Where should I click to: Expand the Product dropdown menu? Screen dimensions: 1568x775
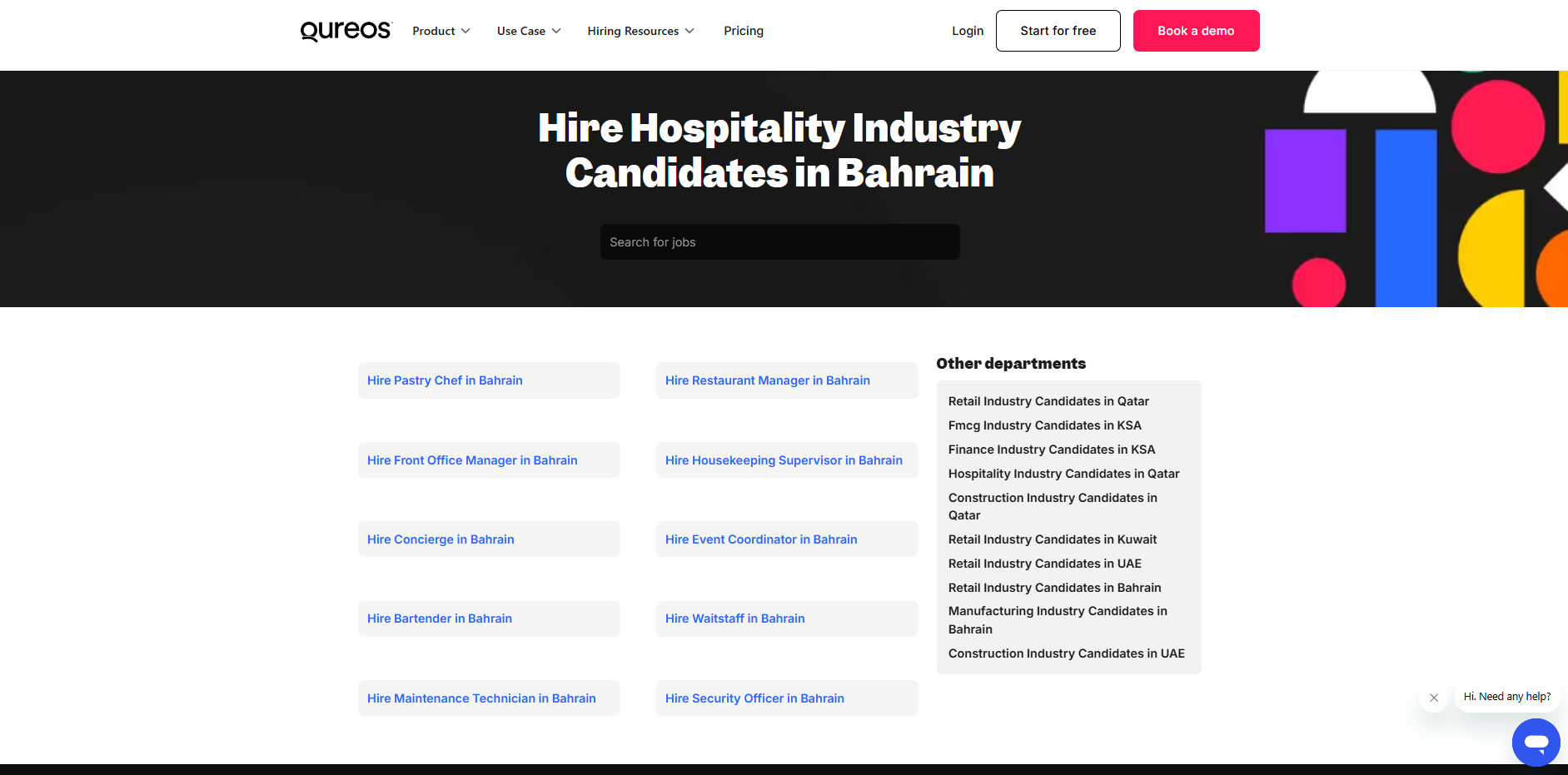click(x=441, y=31)
